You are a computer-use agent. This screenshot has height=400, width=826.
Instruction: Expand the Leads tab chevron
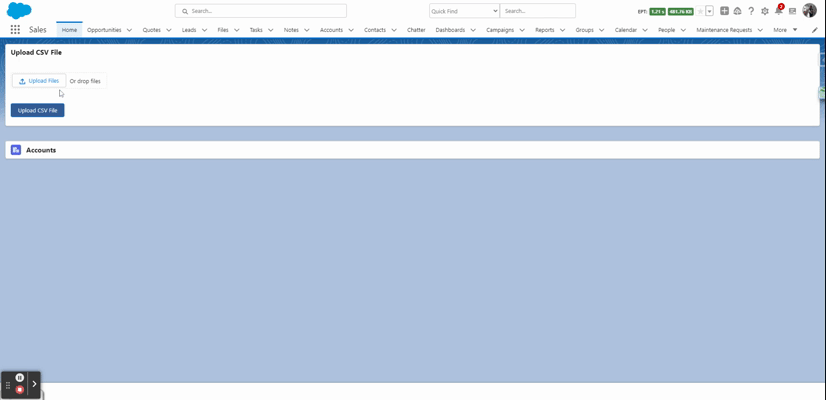point(204,30)
